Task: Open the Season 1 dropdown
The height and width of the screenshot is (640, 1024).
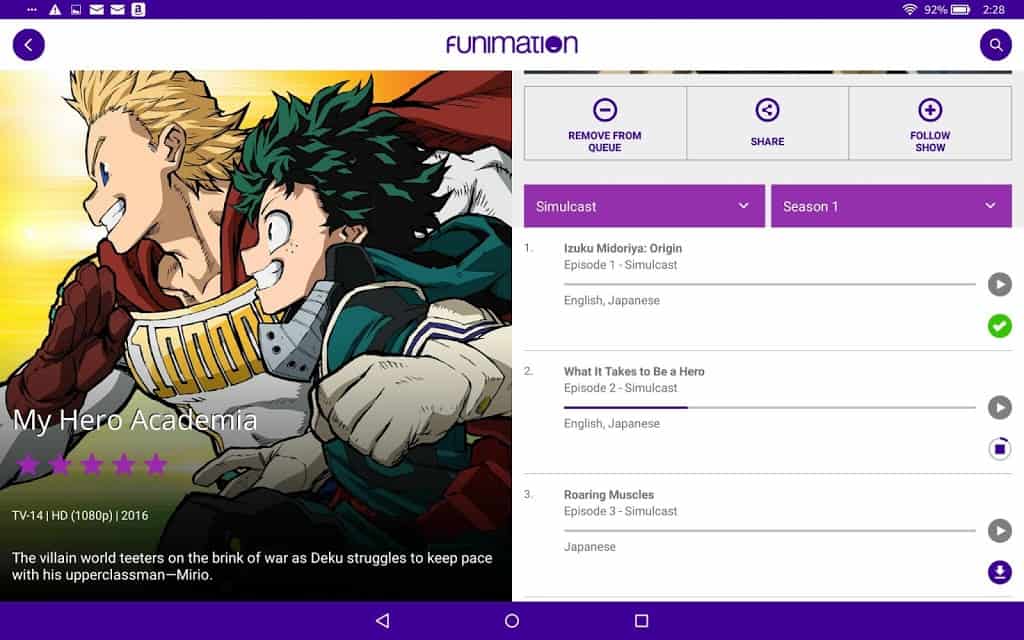Action: (x=891, y=206)
